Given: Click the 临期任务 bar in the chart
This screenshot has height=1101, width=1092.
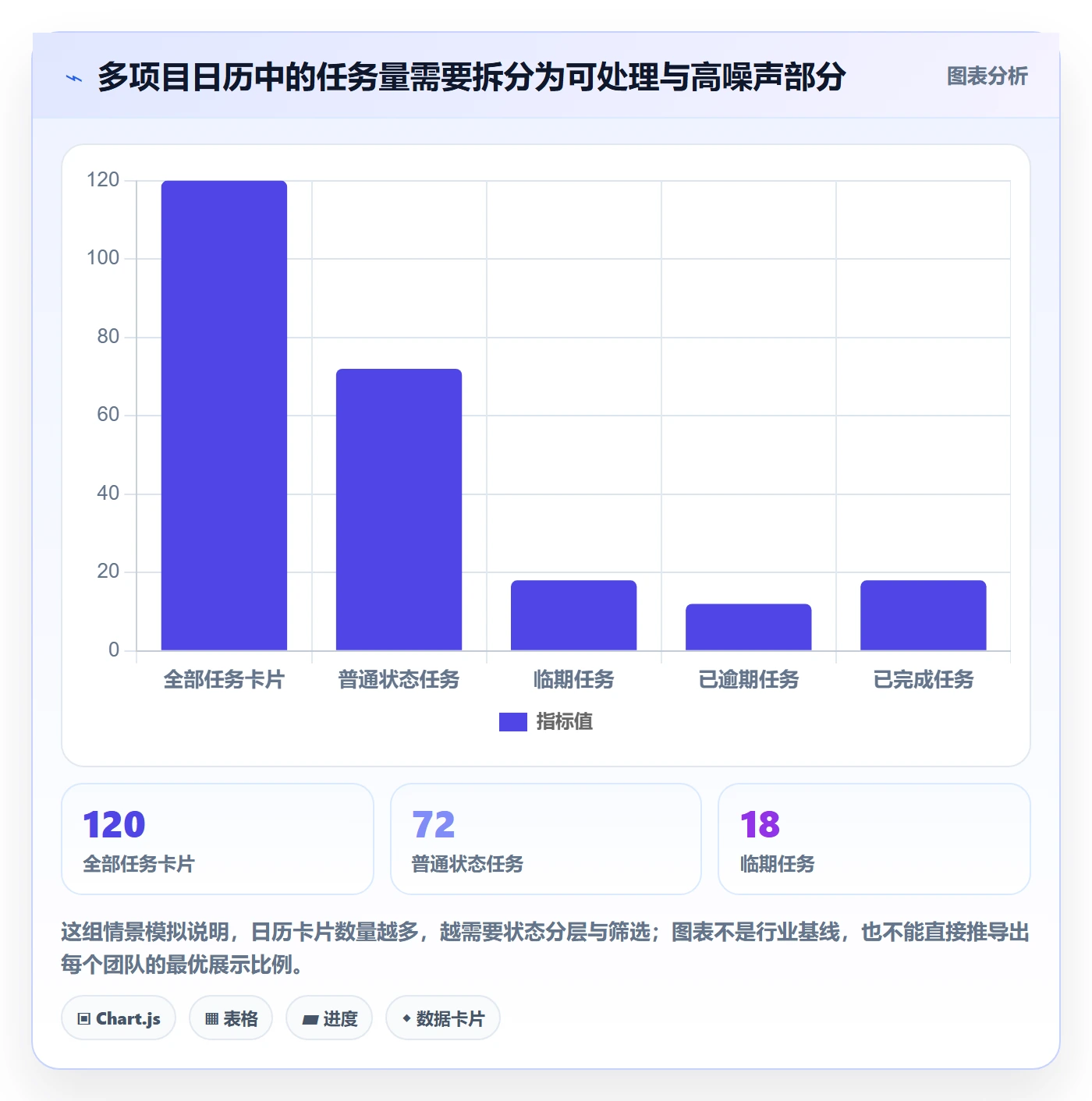Looking at the screenshot, I should pyautogui.click(x=573, y=615).
